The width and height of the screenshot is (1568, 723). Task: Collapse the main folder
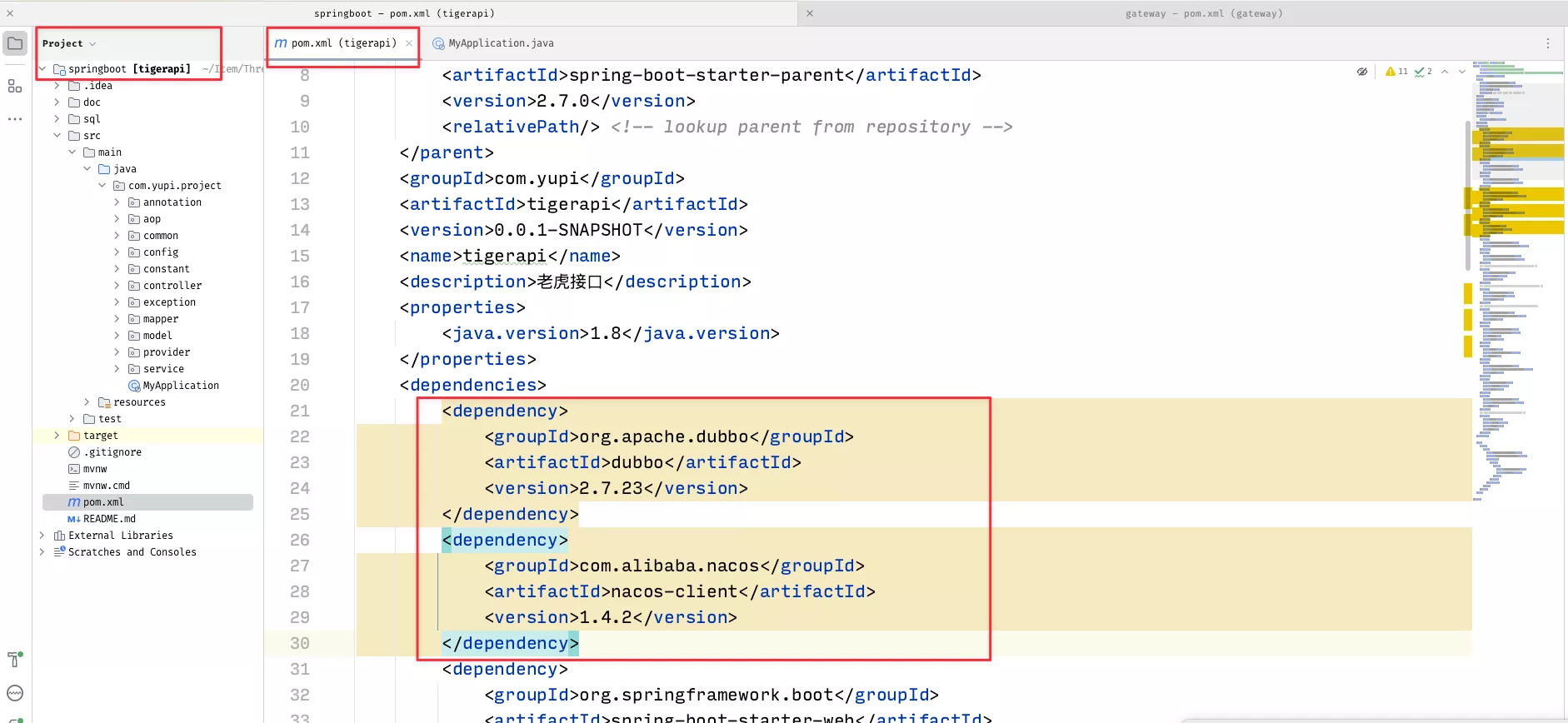point(72,152)
